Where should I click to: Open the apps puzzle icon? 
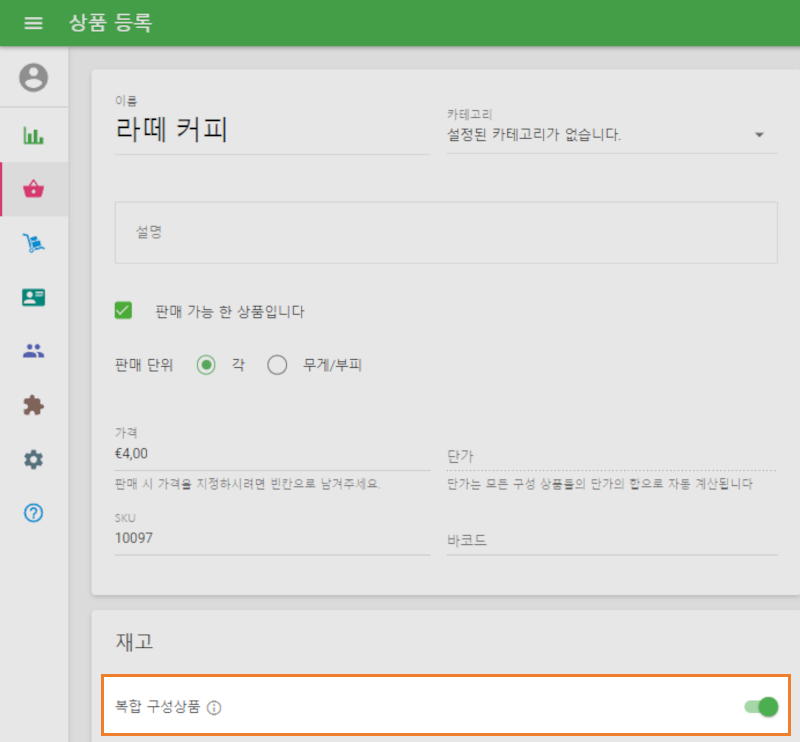coord(34,405)
